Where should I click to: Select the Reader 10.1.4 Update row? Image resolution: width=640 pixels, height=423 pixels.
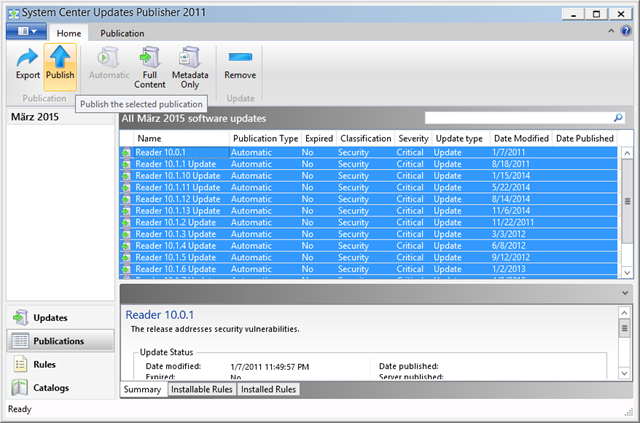369,246
